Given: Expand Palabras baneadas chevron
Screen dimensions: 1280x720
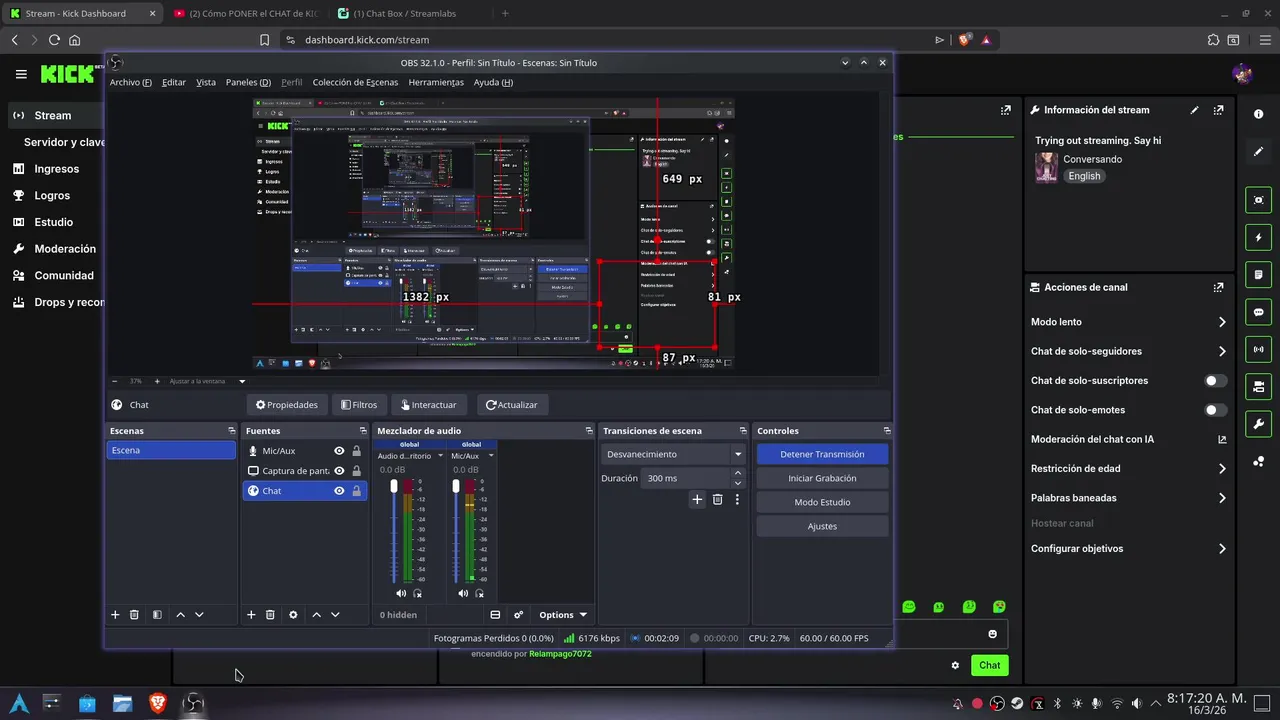Looking at the screenshot, I should pos(1222,498).
